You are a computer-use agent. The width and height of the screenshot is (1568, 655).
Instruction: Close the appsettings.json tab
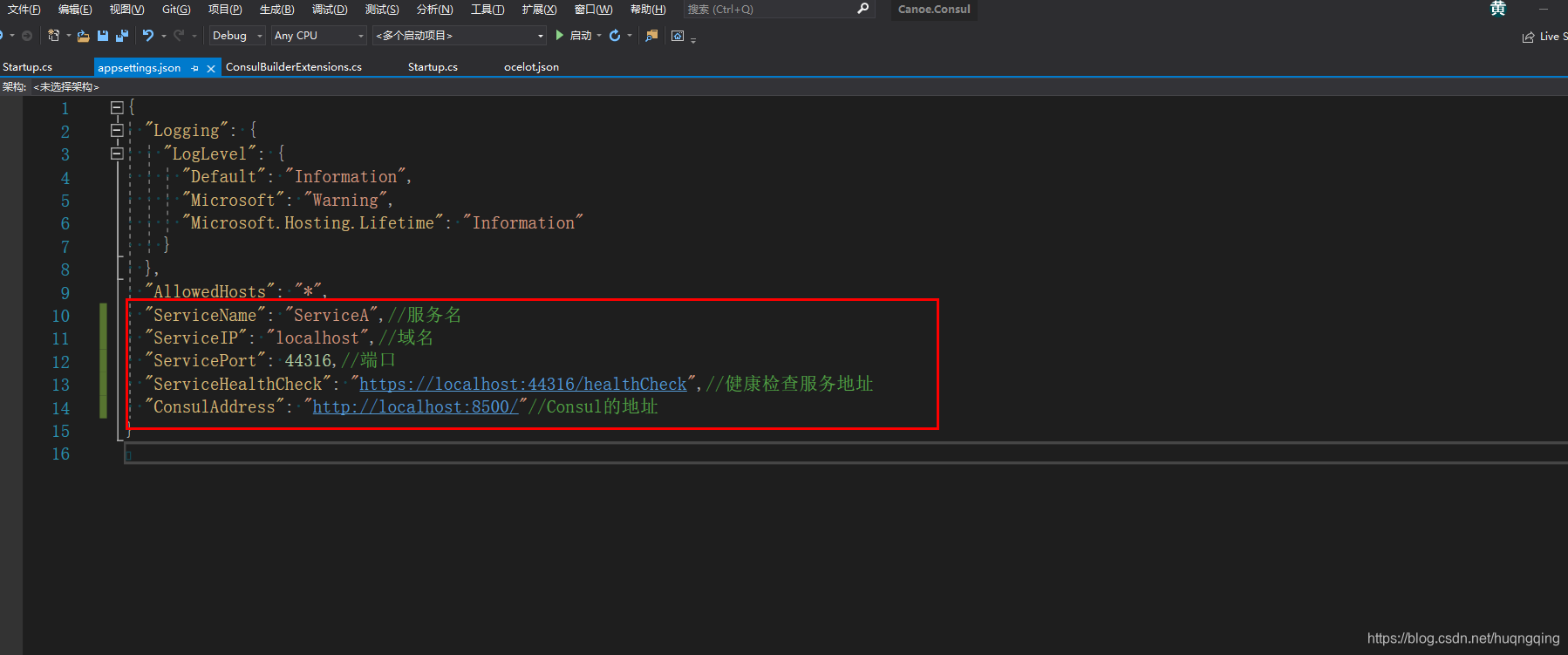click(211, 68)
